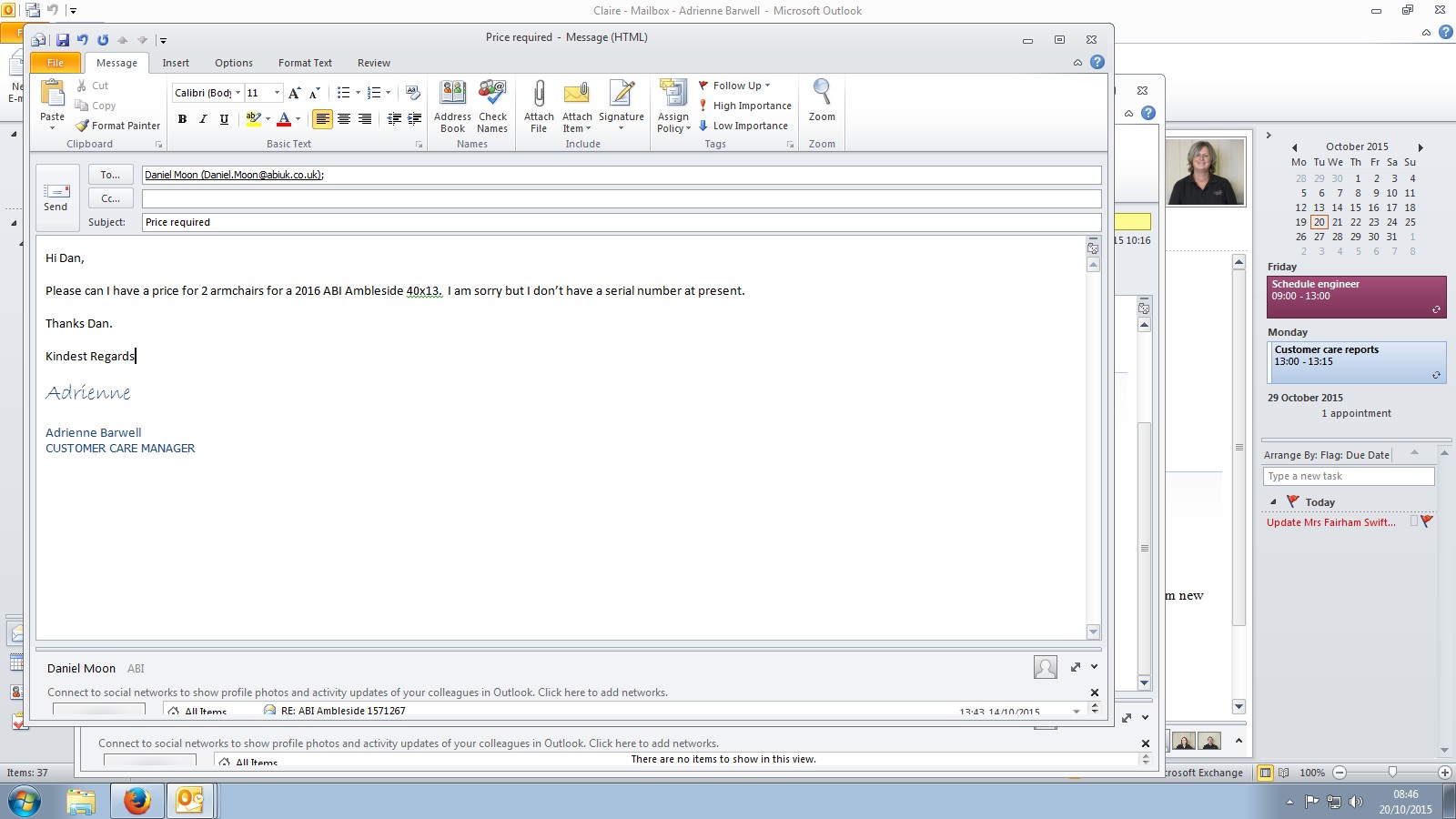Open Help in the message window
Viewport: 1456px width, 819px height.
(x=1097, y=63)
